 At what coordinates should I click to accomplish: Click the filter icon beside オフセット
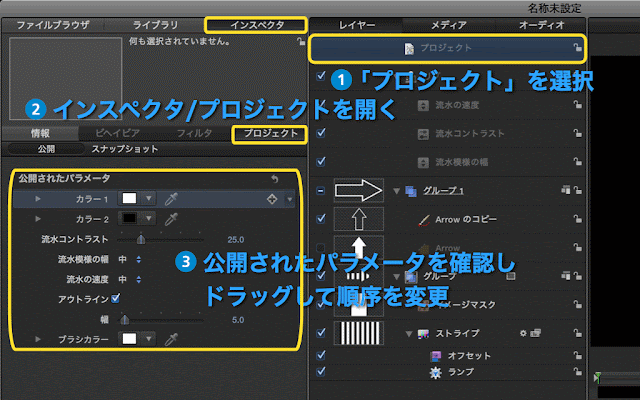tap(436, 356)
